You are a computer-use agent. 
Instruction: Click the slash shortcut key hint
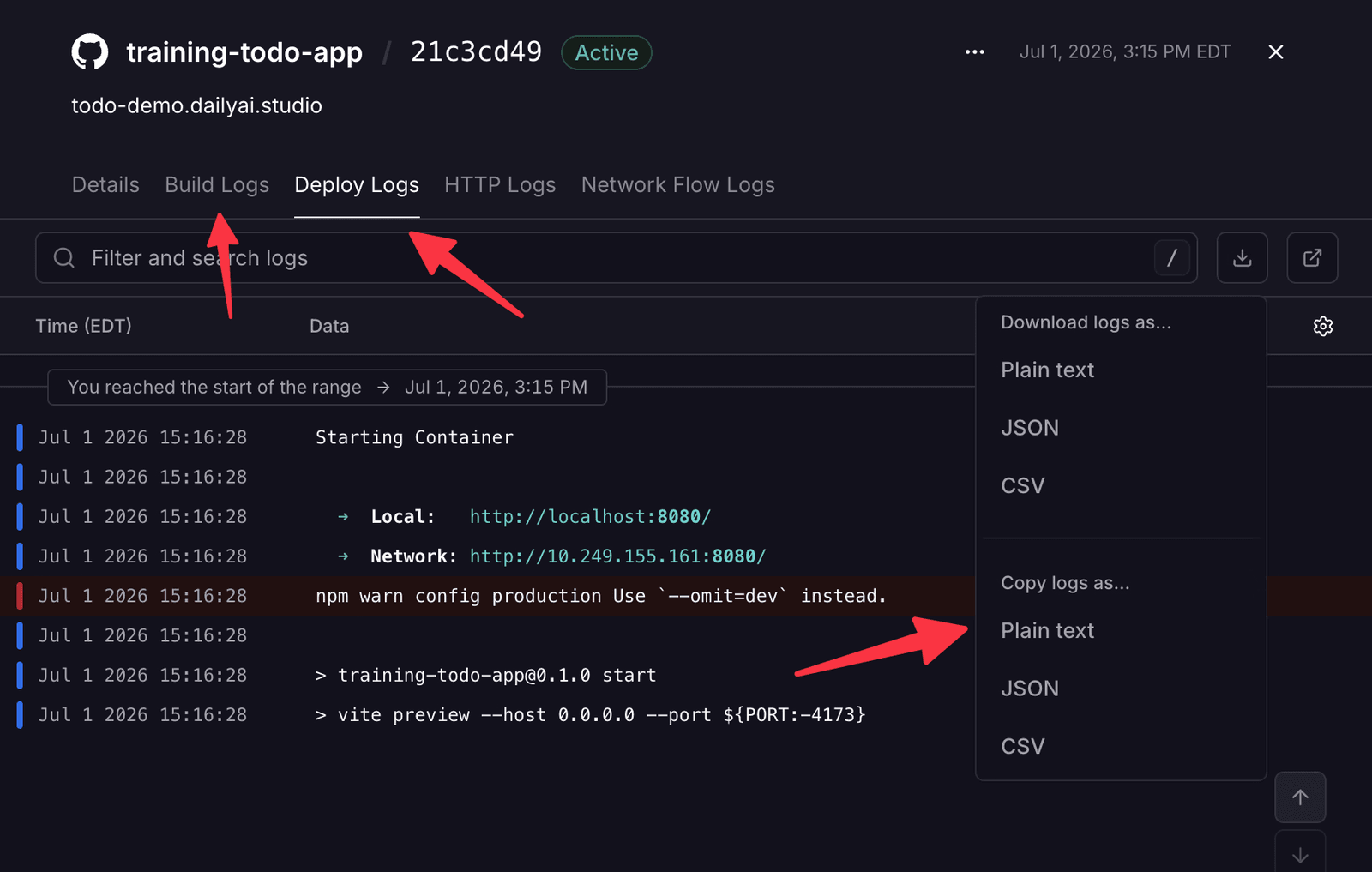(x=1172, y=257)
